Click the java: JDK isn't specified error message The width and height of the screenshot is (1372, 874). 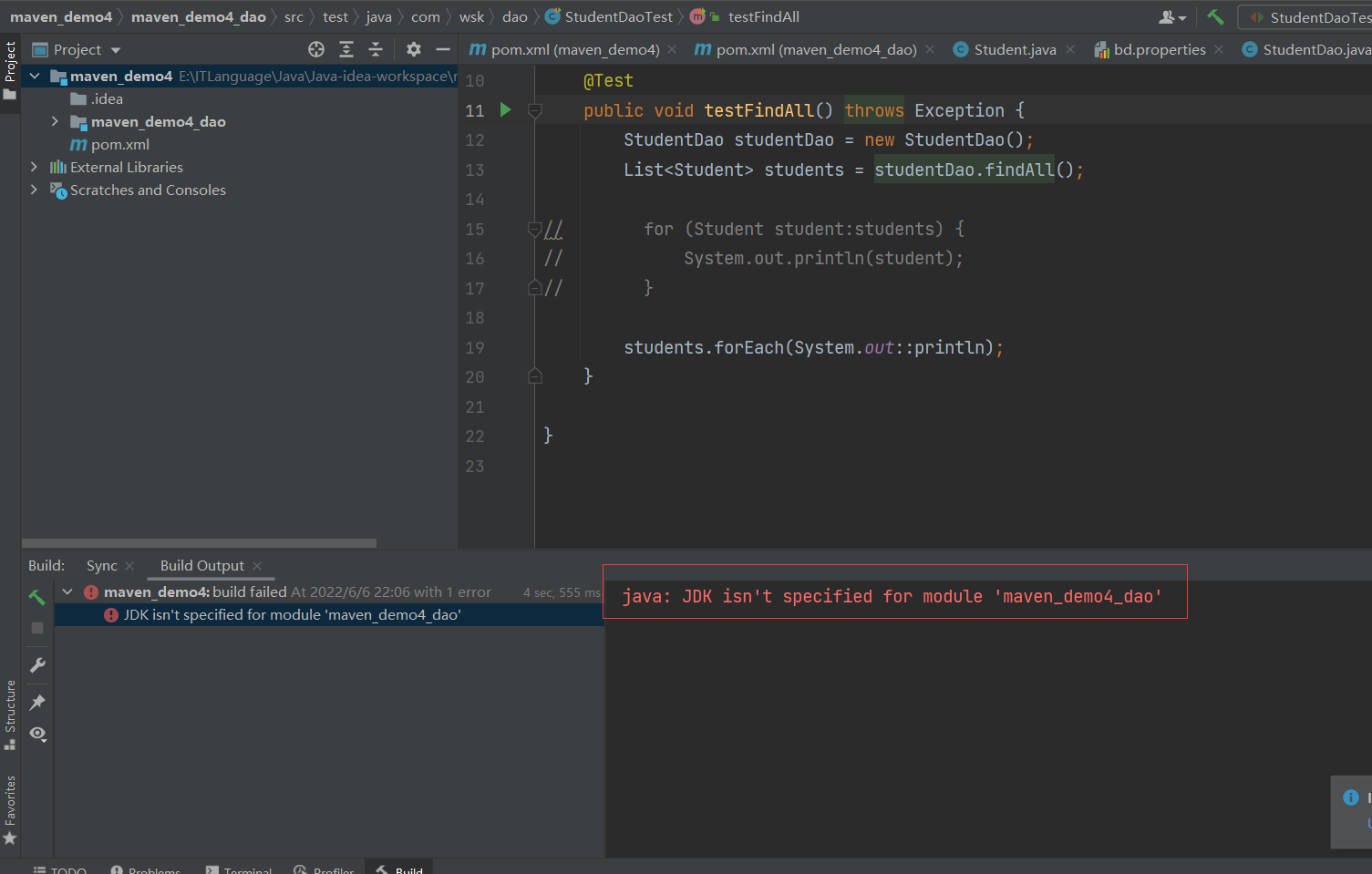tap(892, 596)
